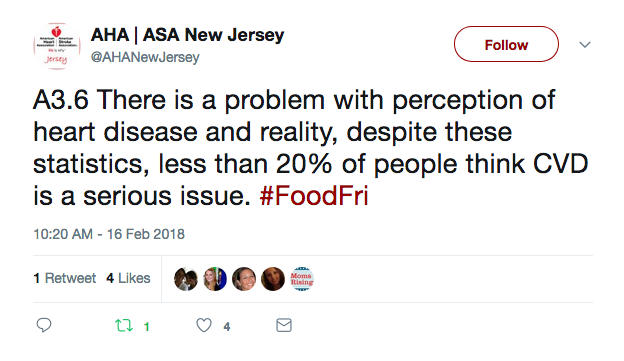Open the direct message envelope icon
The height and width of the screenshot is (361, 624).
pyautogui.click(x=284, y=325)
